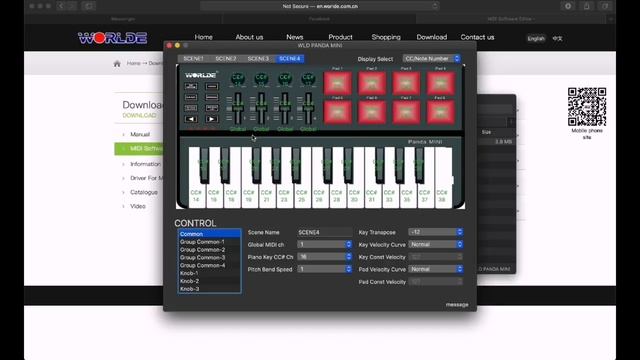Click the disabled Pad Const Velocity dropdown
This screenshot has width=640, height=360.
pos(436,282)
